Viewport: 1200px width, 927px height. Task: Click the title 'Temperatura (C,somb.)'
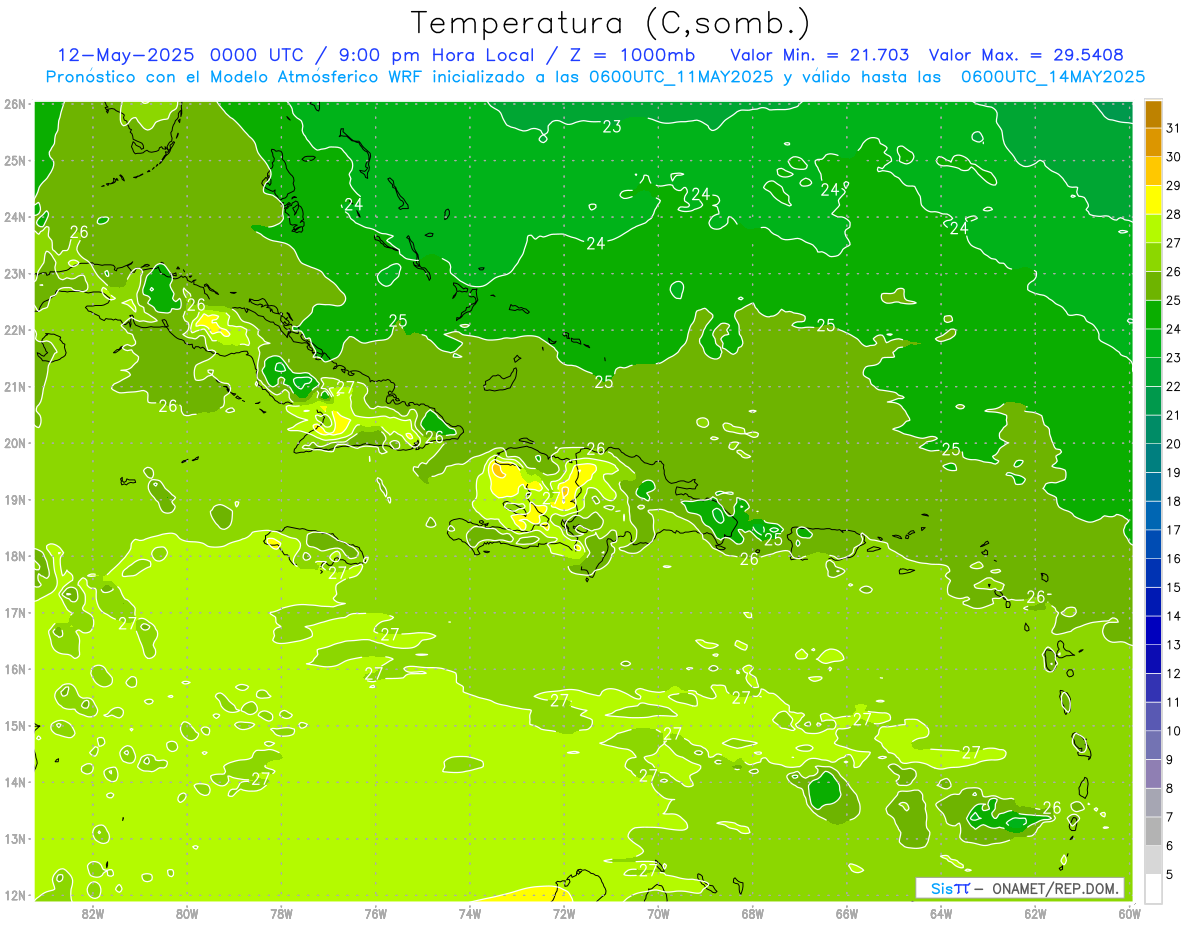[611, 23]
